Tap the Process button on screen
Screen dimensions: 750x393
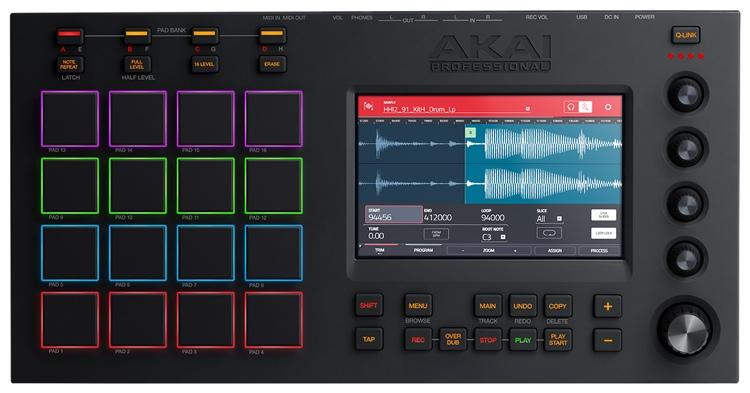coord(599,251)
